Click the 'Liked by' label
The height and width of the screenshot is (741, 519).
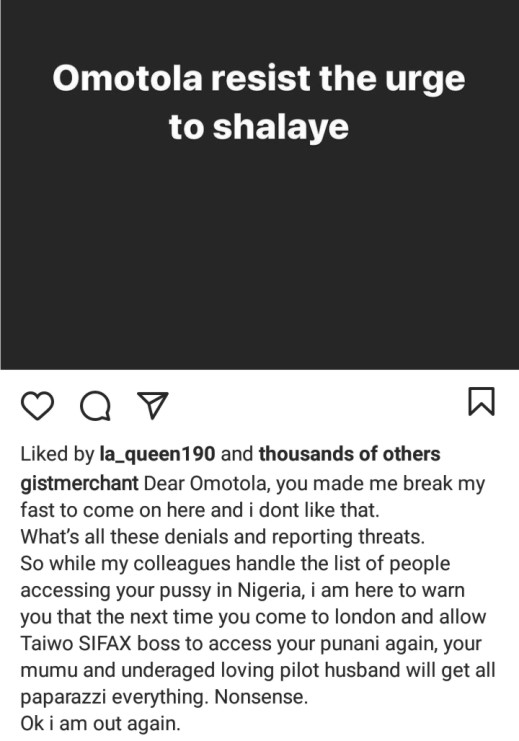point(58,454)
